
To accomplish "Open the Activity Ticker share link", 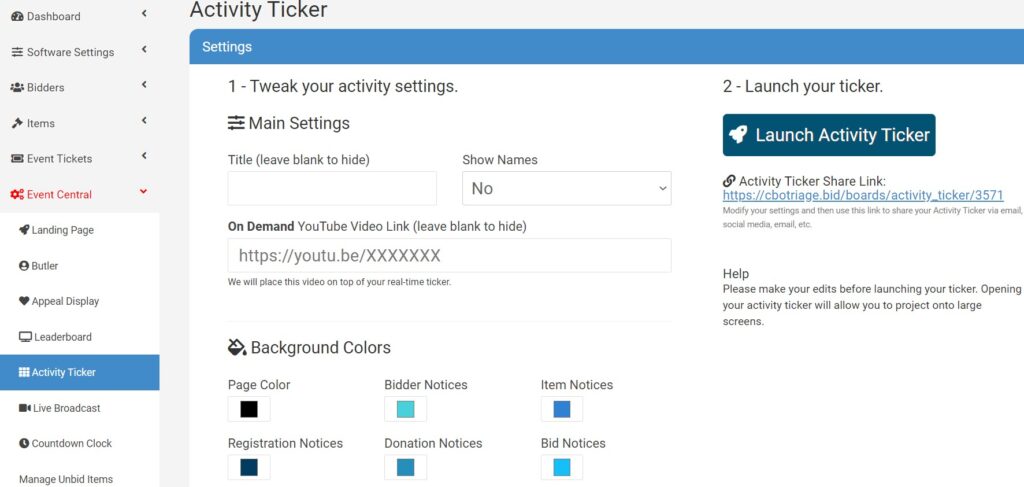I will pyautogui.click(x=862, y=196).
